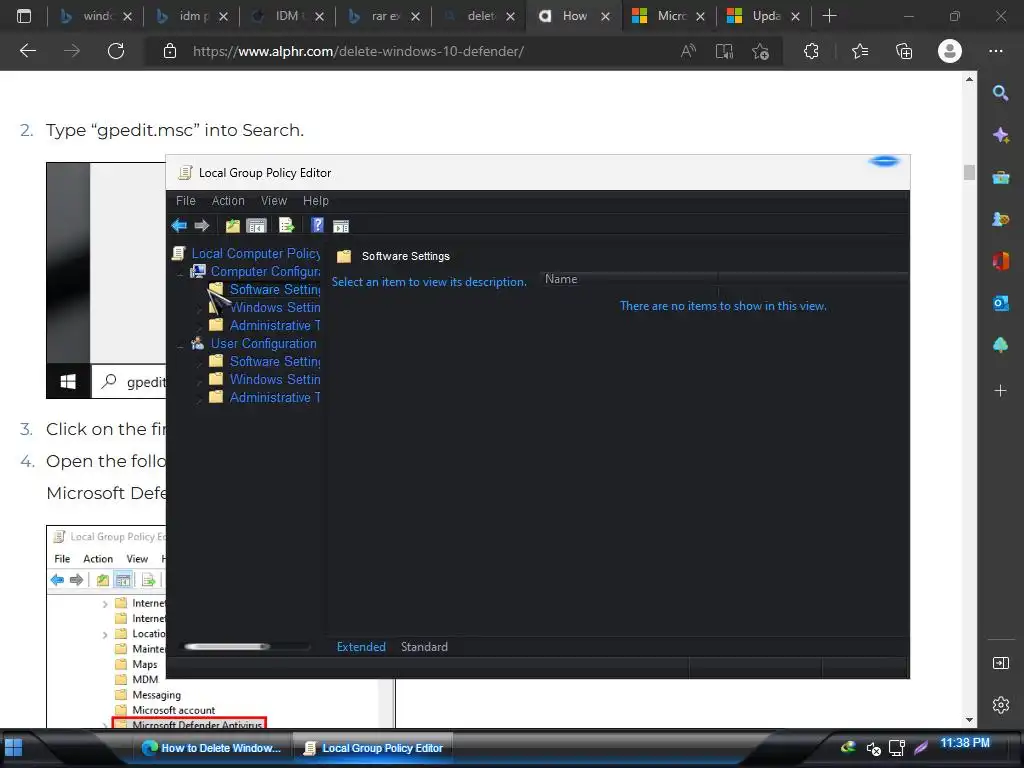The height and width of the screenshot is (768, 1024).
Task: Open Edge Settings and more ellipsis
Action: point(996,51)
